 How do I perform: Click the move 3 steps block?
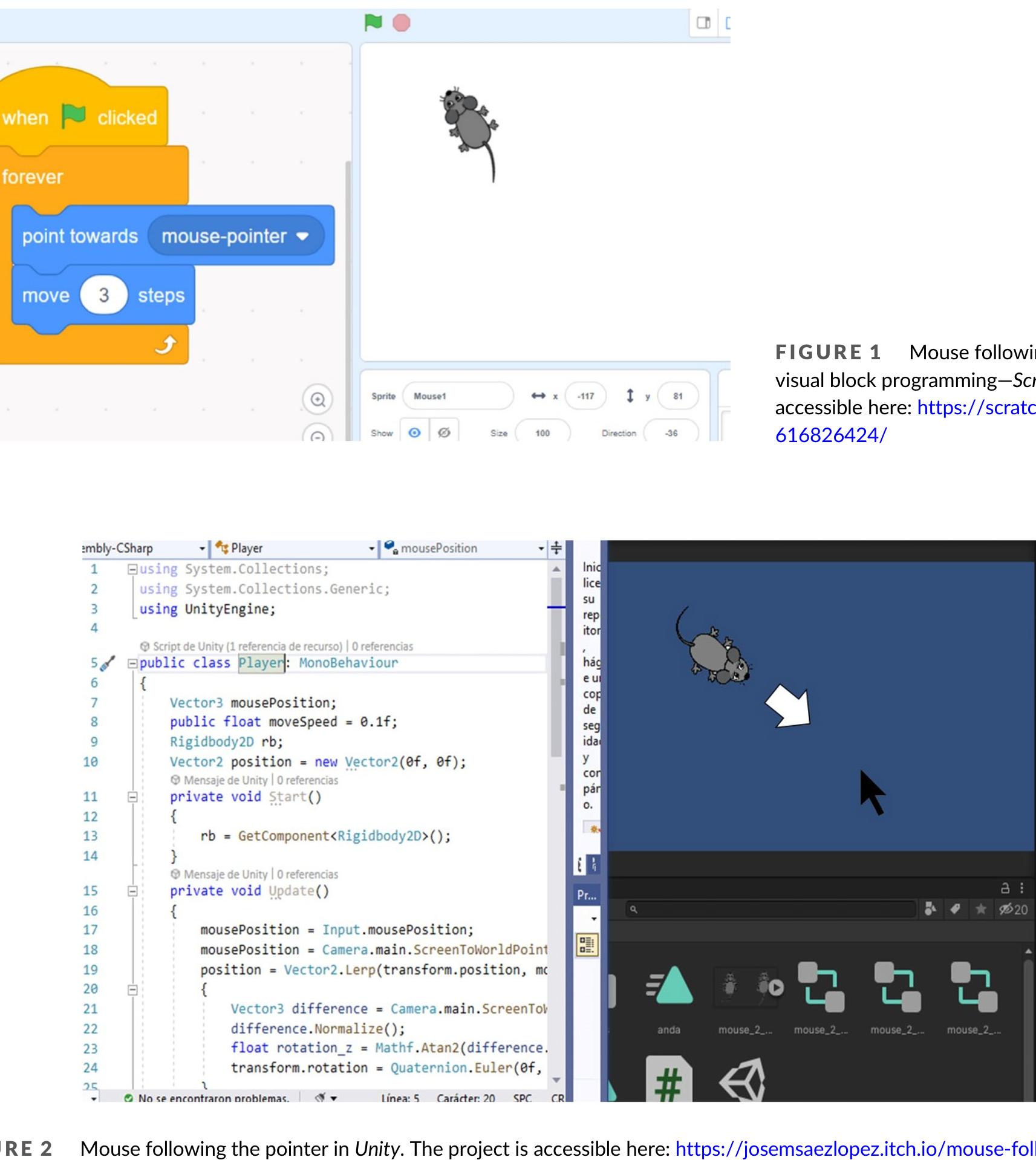103,295
